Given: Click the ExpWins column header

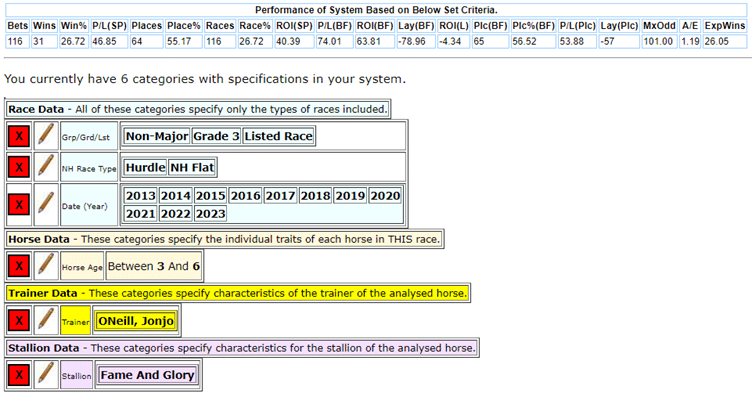Looking at the screenshot, I should click(725, 26).
